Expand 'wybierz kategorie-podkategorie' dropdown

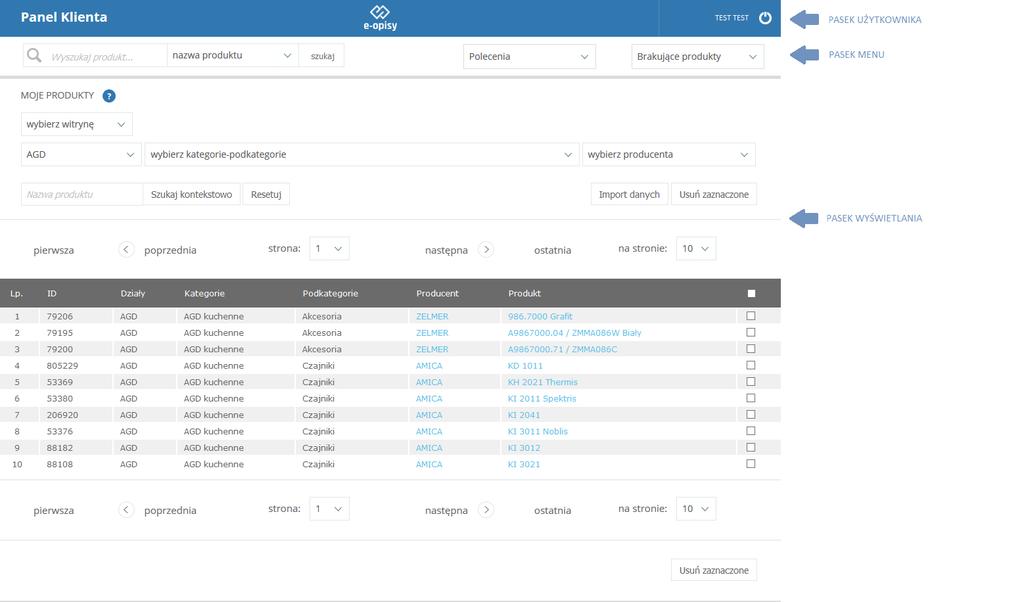tap(362, 155)
